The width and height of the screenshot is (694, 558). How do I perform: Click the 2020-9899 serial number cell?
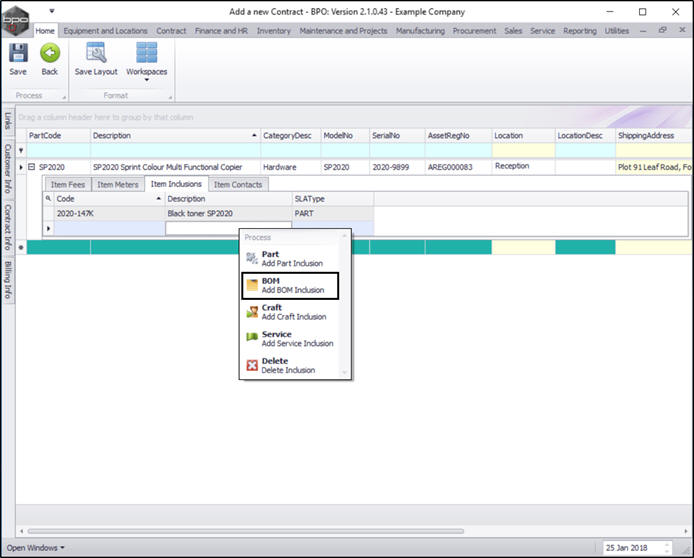(397, 167)
